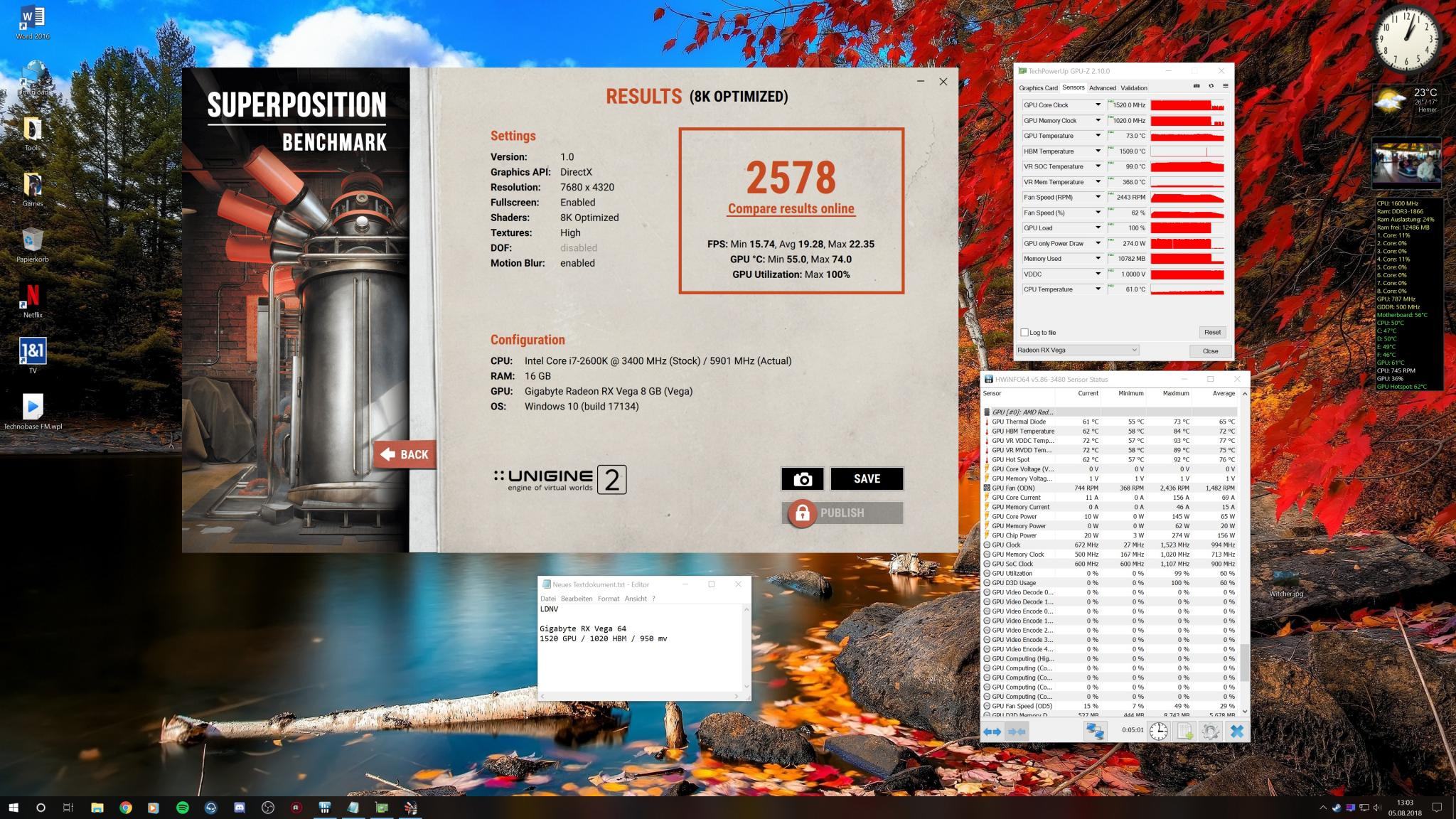Click Compare results online link

[791, 209]
